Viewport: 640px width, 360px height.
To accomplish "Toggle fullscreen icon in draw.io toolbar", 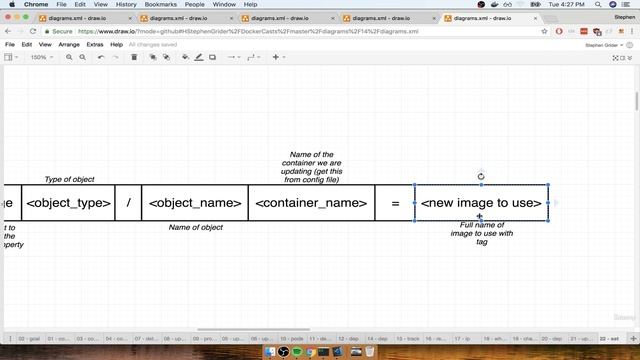I will point(615,58).
